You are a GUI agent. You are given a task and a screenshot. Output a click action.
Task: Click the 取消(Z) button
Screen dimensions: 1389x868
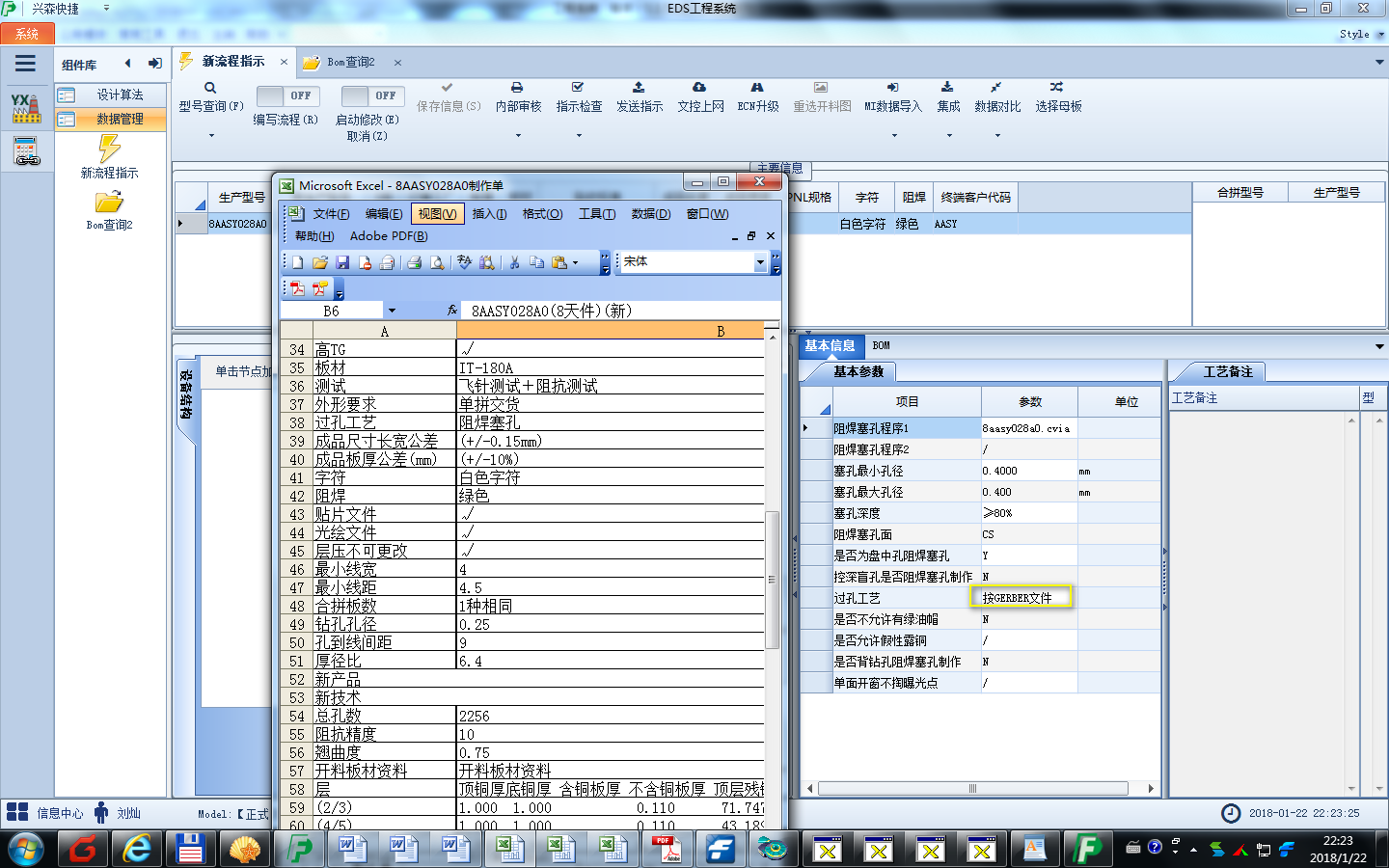click(x=368, y=136)
